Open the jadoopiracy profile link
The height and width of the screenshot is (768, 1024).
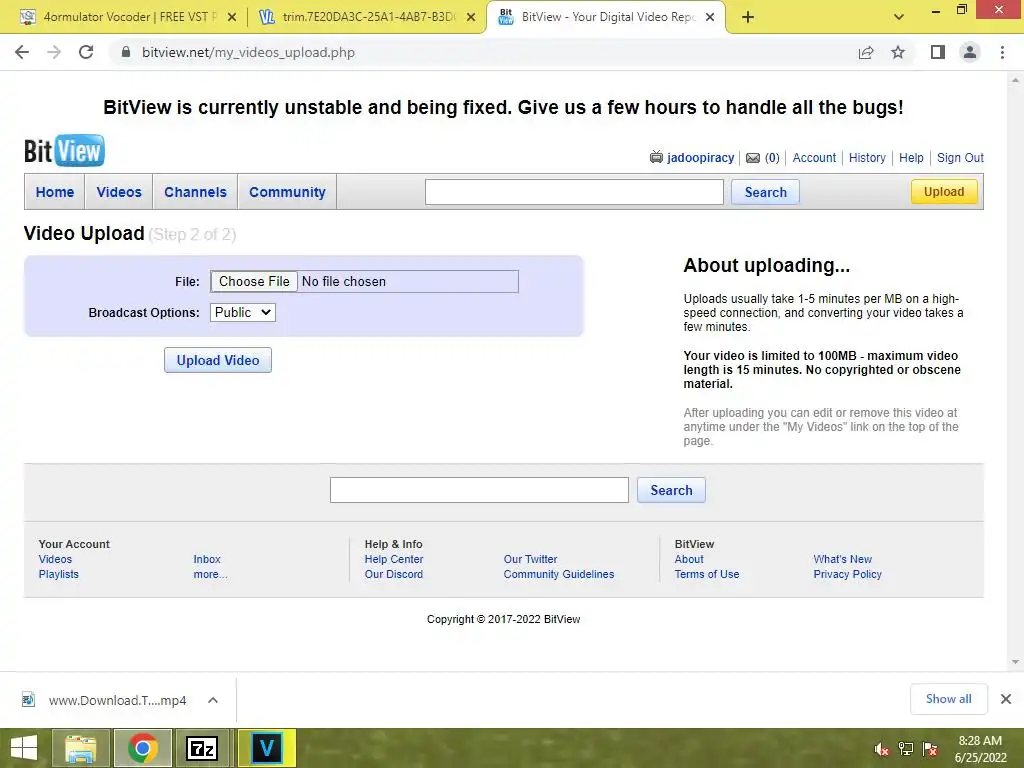click(700, 157)
